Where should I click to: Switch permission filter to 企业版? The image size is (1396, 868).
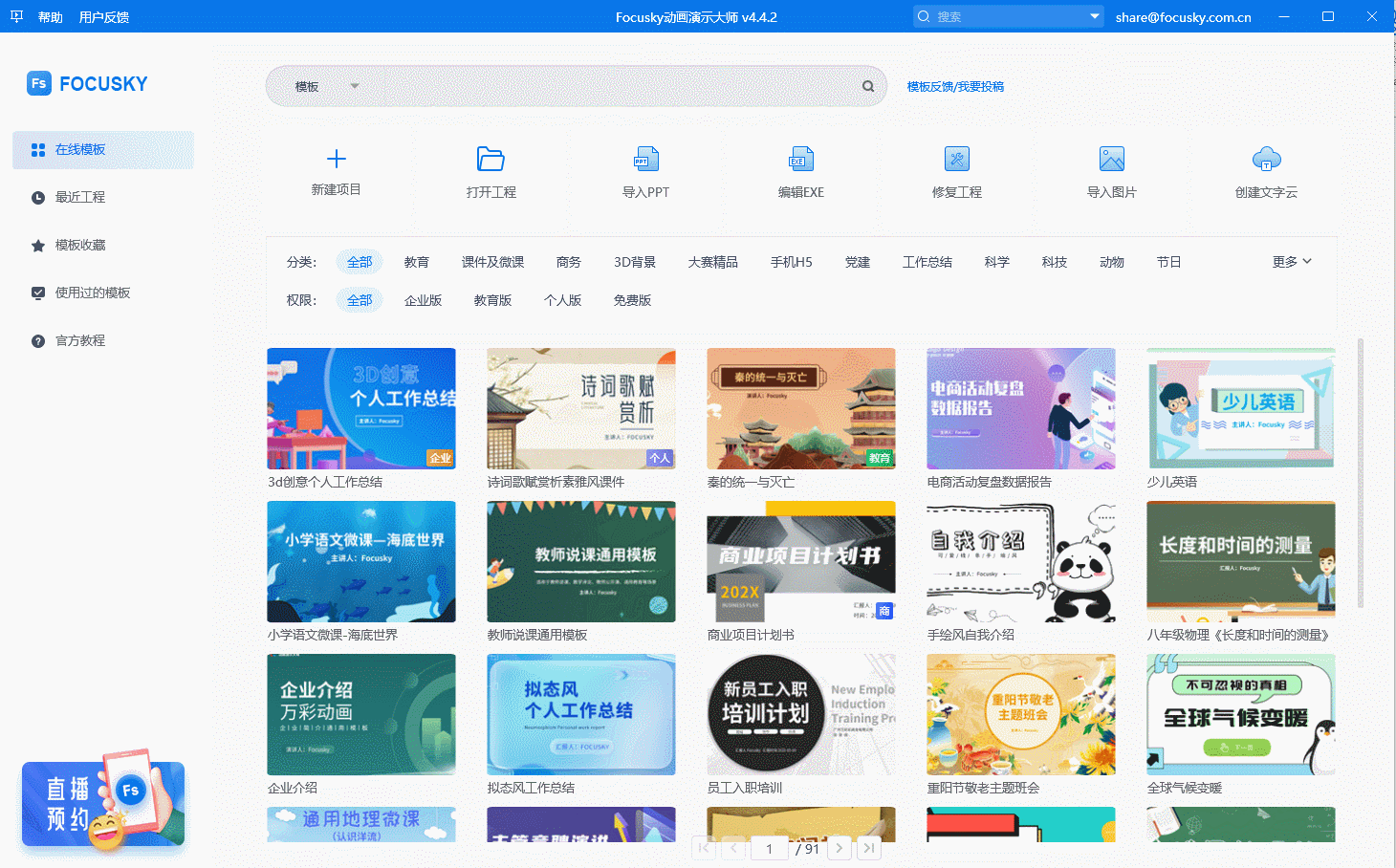[423, 299]
